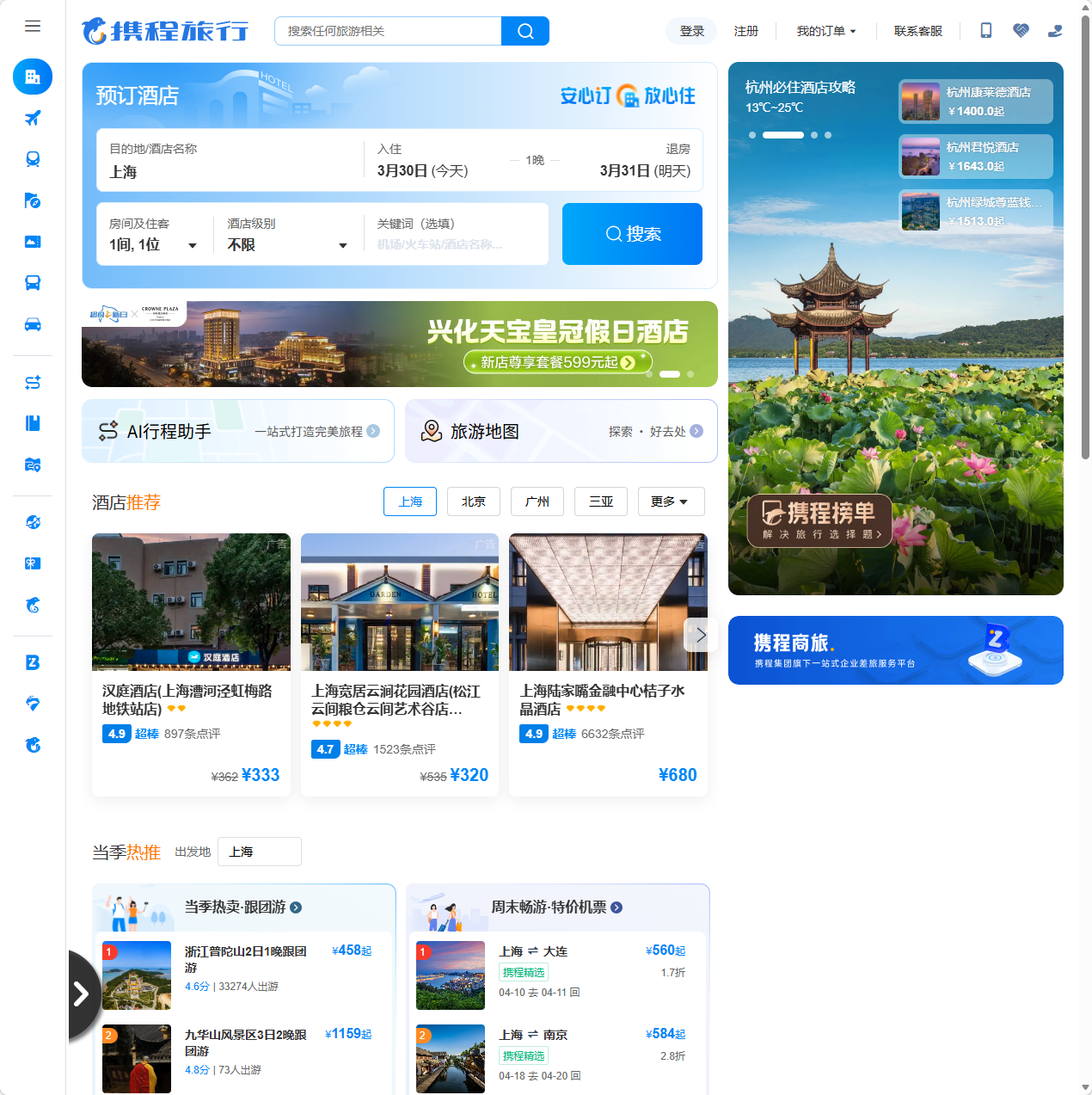
Task: Click the travel guide book icon
Action: tap(33, 422)
